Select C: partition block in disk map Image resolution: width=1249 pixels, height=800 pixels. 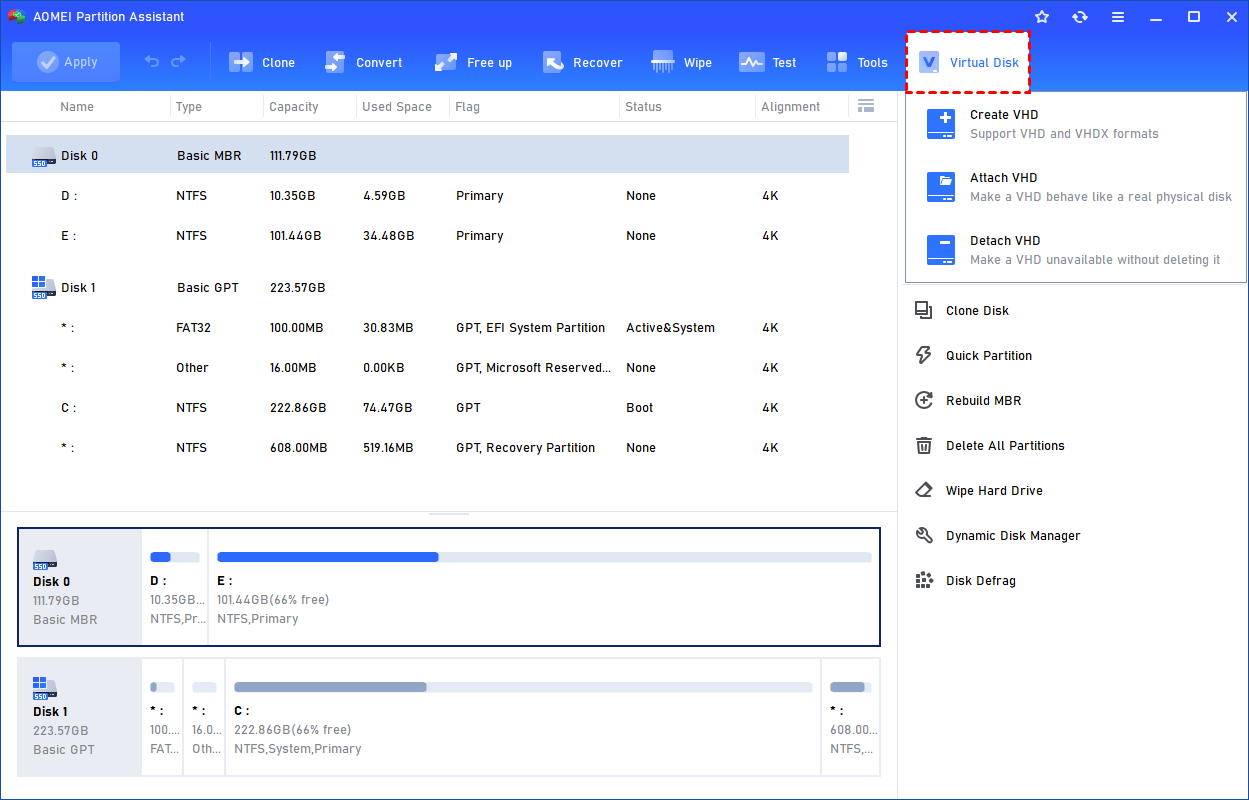click(x=523, y=717)
